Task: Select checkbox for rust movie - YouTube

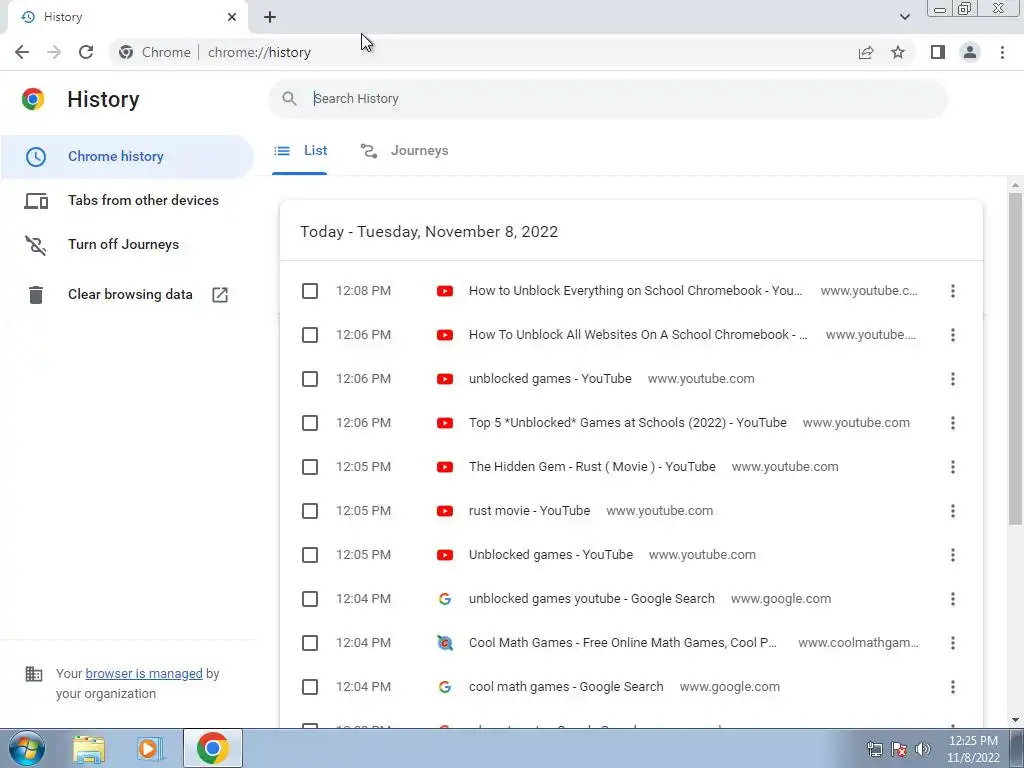Action: point(310,511)
